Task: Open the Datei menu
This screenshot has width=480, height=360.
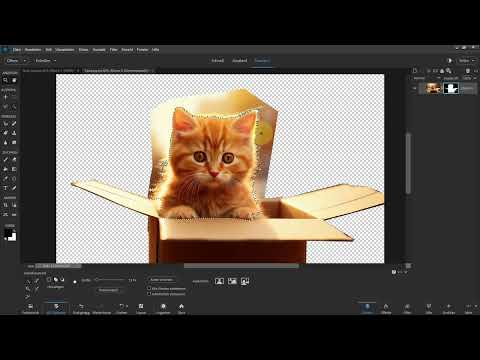Action: pyautogui.click(x=17, y=50)
